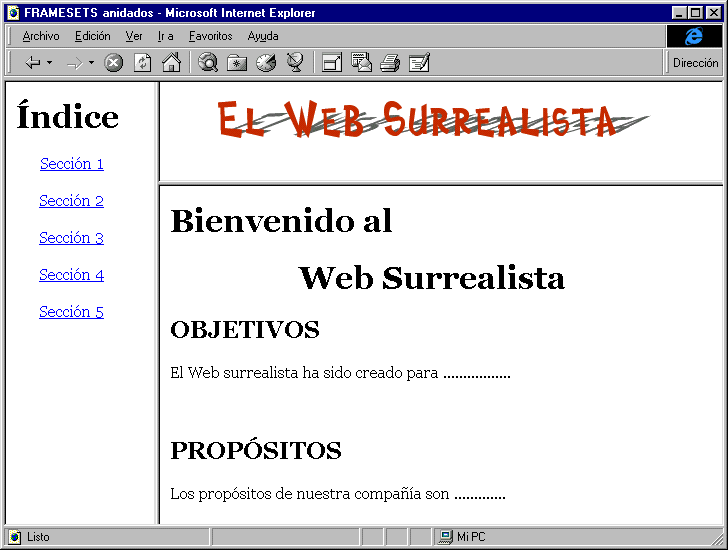Image resolution: width=728 pixels, height=550 pixels.
Task: Follow the Sección 1 link
Action: tap(72, 164)
